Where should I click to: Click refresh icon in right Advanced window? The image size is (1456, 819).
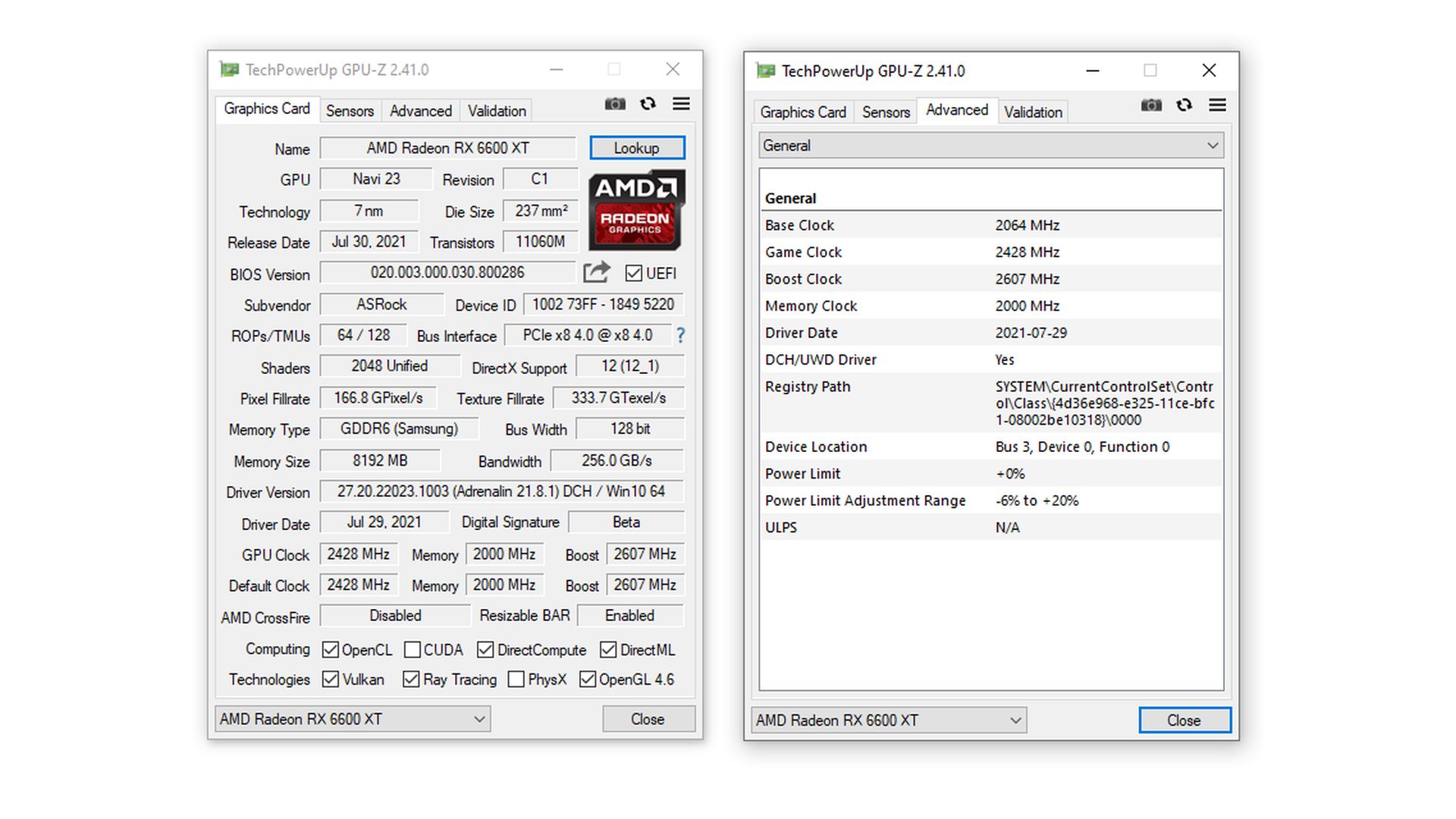click(x=1184, y=105)
